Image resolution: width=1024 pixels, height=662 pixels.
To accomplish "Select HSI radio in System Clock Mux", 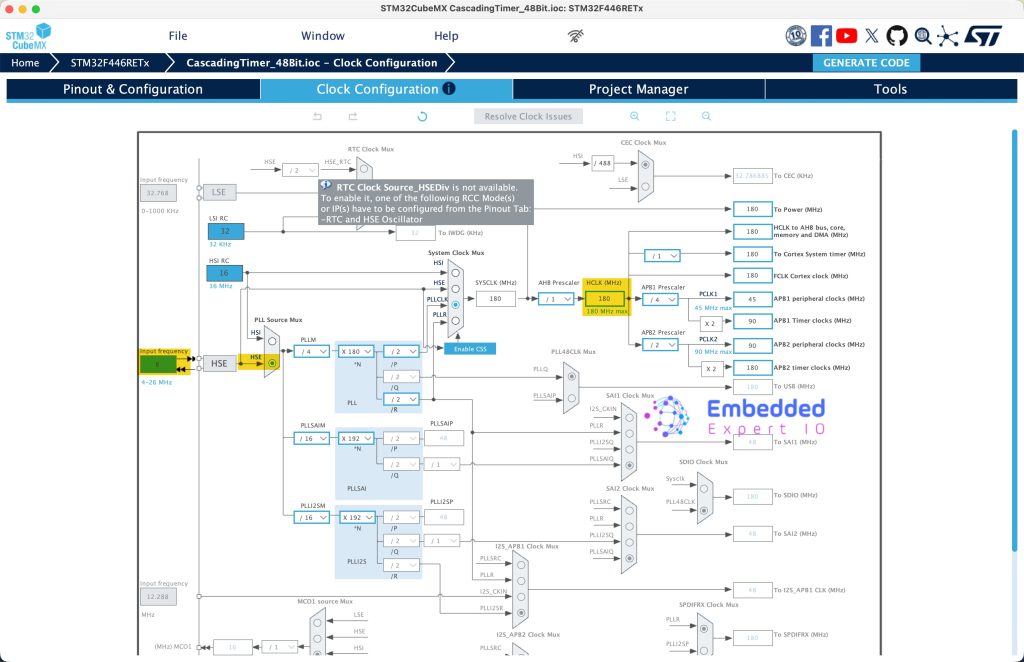I will pos(456,271).
